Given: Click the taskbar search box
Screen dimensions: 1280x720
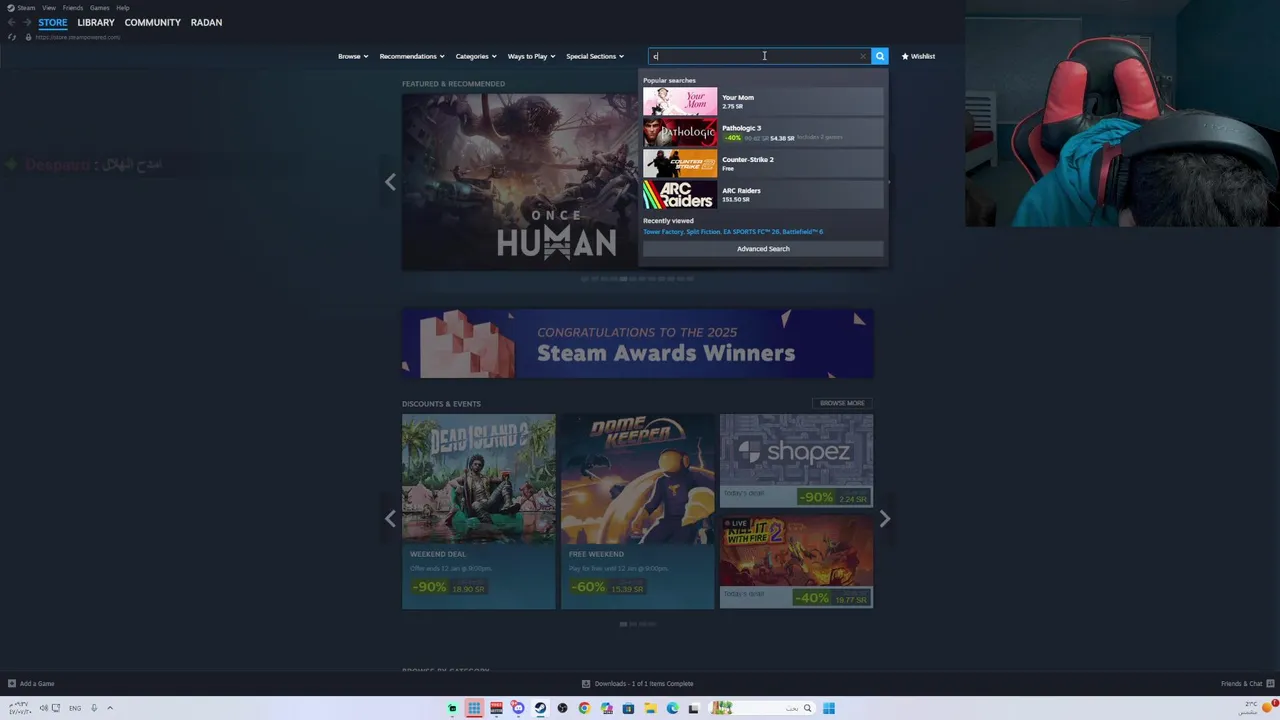Looking at the screenshot, I should point(762,708).
